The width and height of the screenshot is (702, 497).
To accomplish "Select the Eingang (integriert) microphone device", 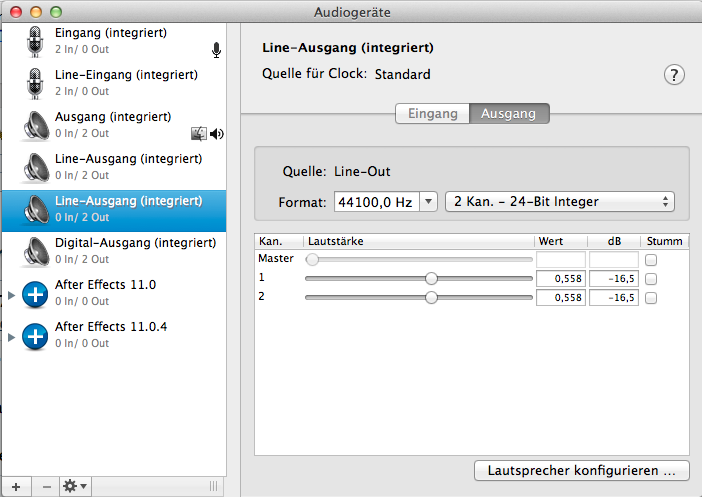I will click(110, 40).
